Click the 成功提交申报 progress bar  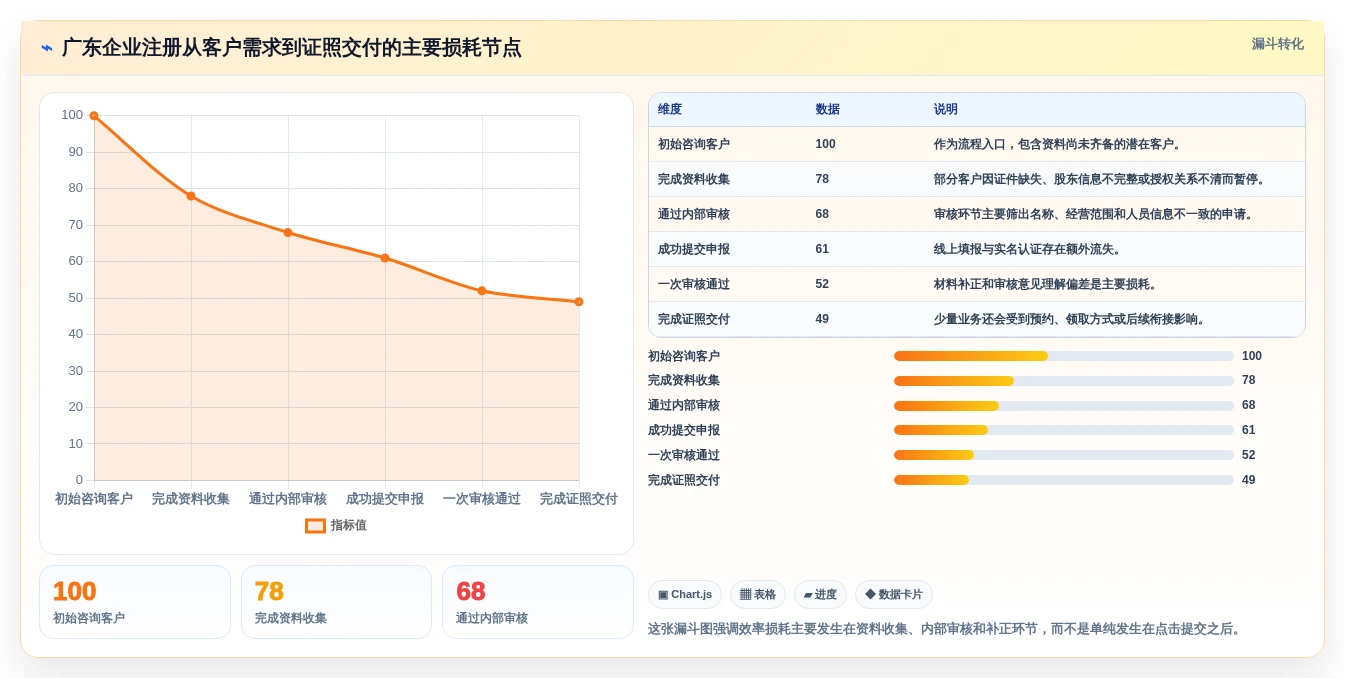click(1064, 430)
